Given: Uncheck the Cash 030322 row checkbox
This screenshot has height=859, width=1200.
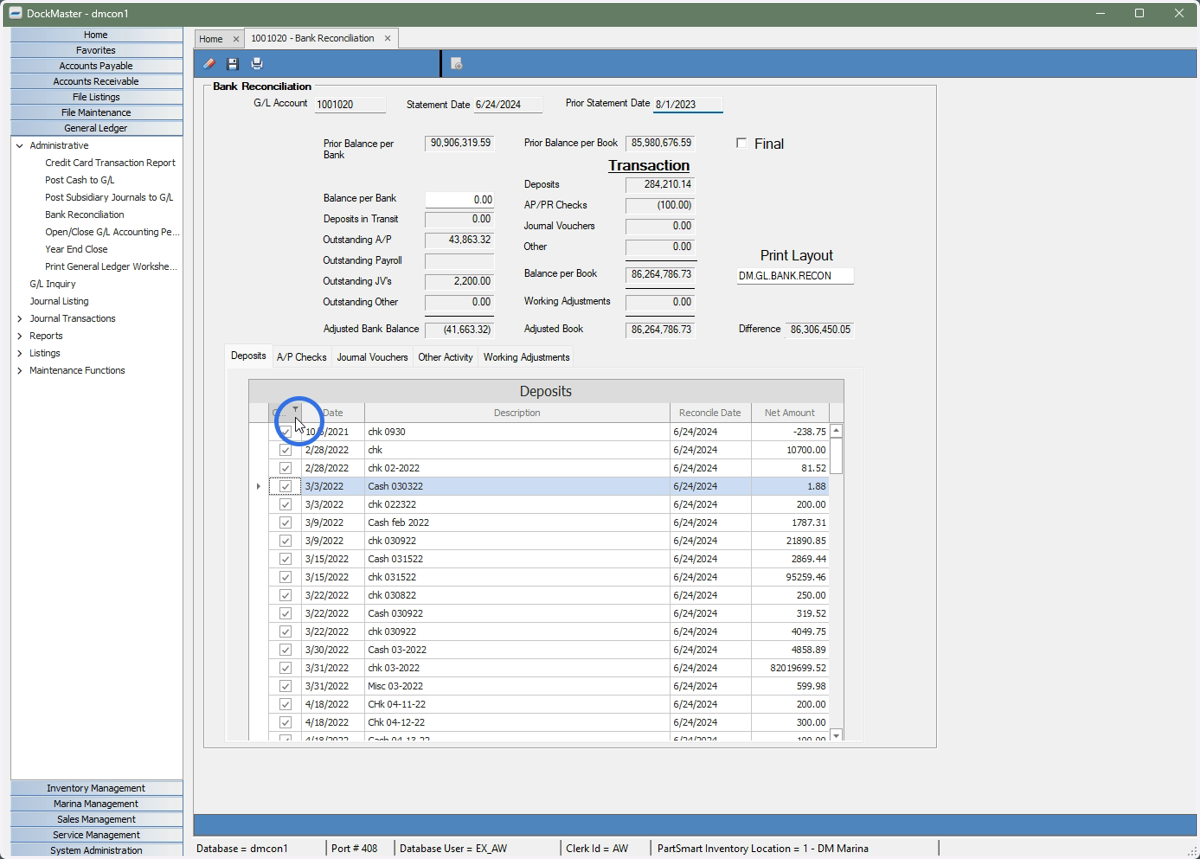Looking at the screenshot, I should [x=285, y=486].
